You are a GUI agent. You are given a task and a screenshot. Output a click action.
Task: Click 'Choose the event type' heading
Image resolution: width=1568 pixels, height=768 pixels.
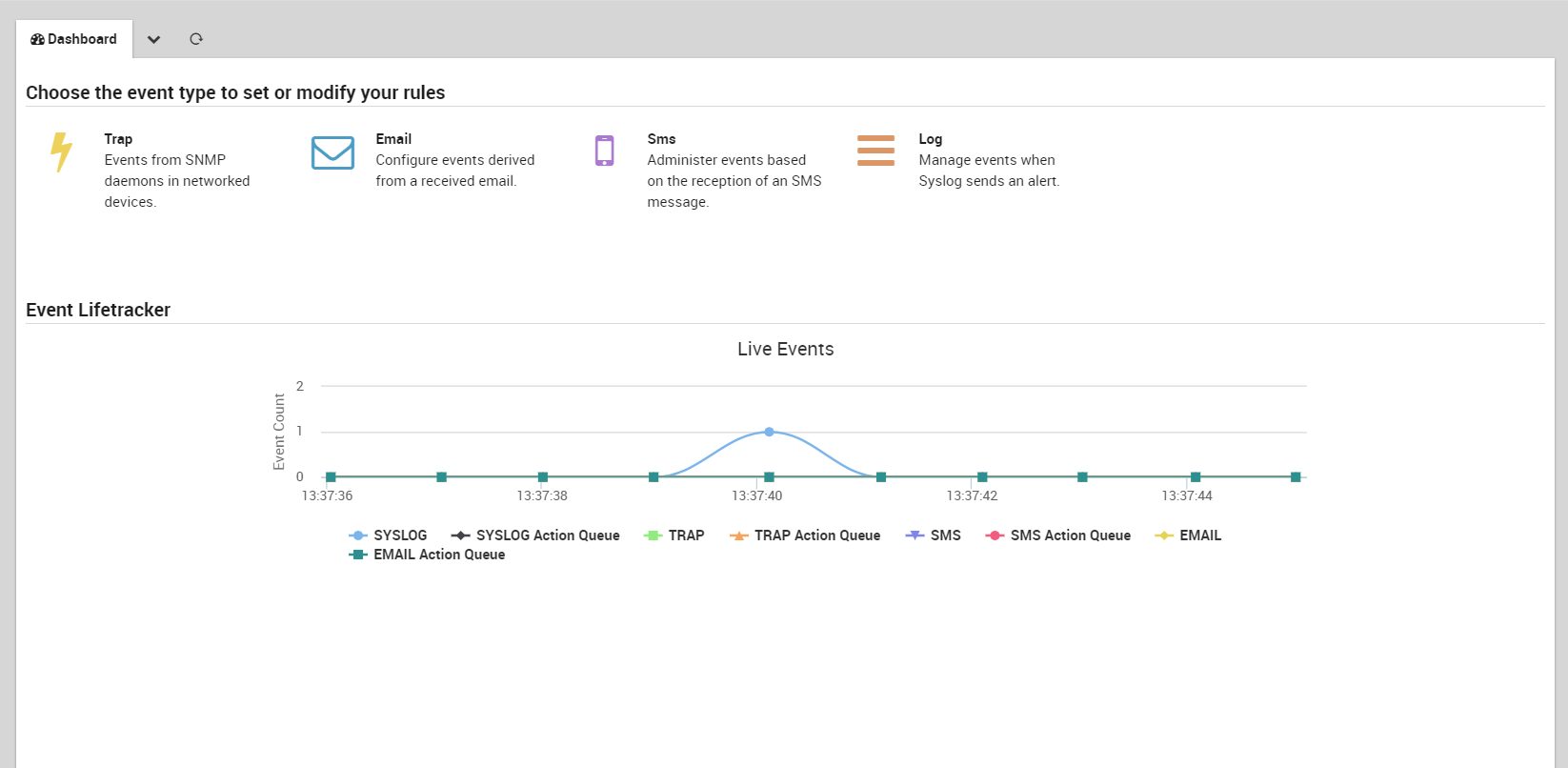[235, 92]
